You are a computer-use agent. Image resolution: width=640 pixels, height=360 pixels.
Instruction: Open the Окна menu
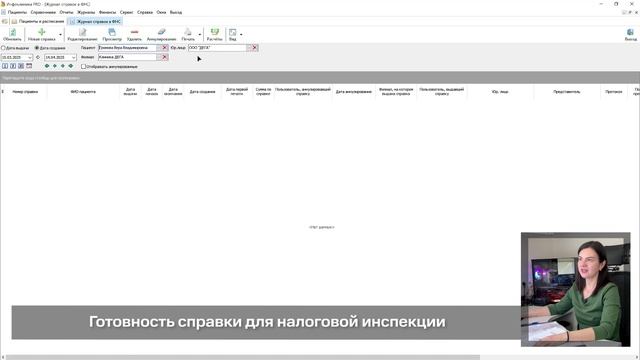point(161,12)
